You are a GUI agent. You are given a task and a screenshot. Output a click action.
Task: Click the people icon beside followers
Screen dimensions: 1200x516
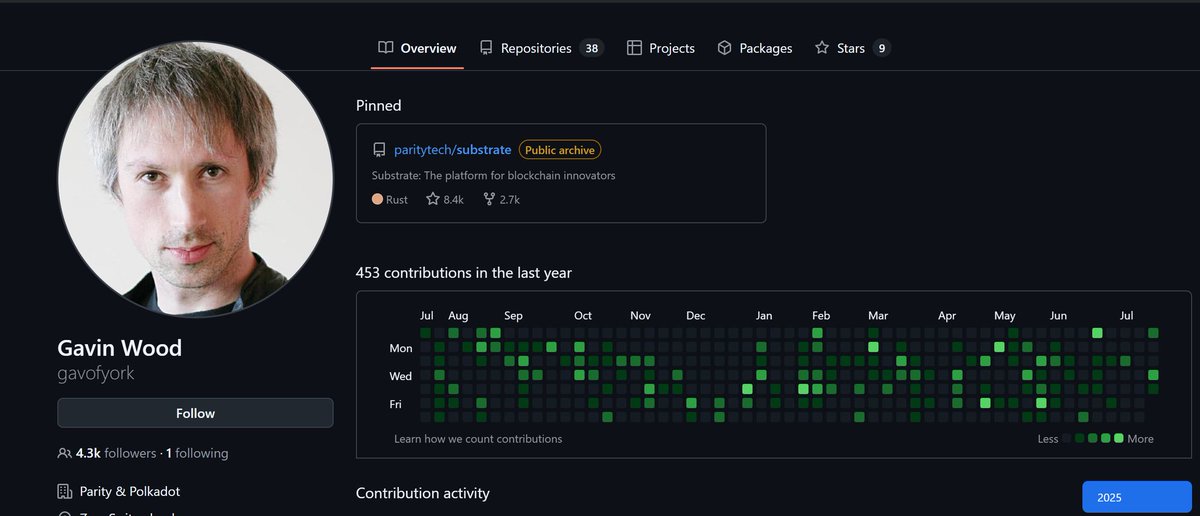65,453
